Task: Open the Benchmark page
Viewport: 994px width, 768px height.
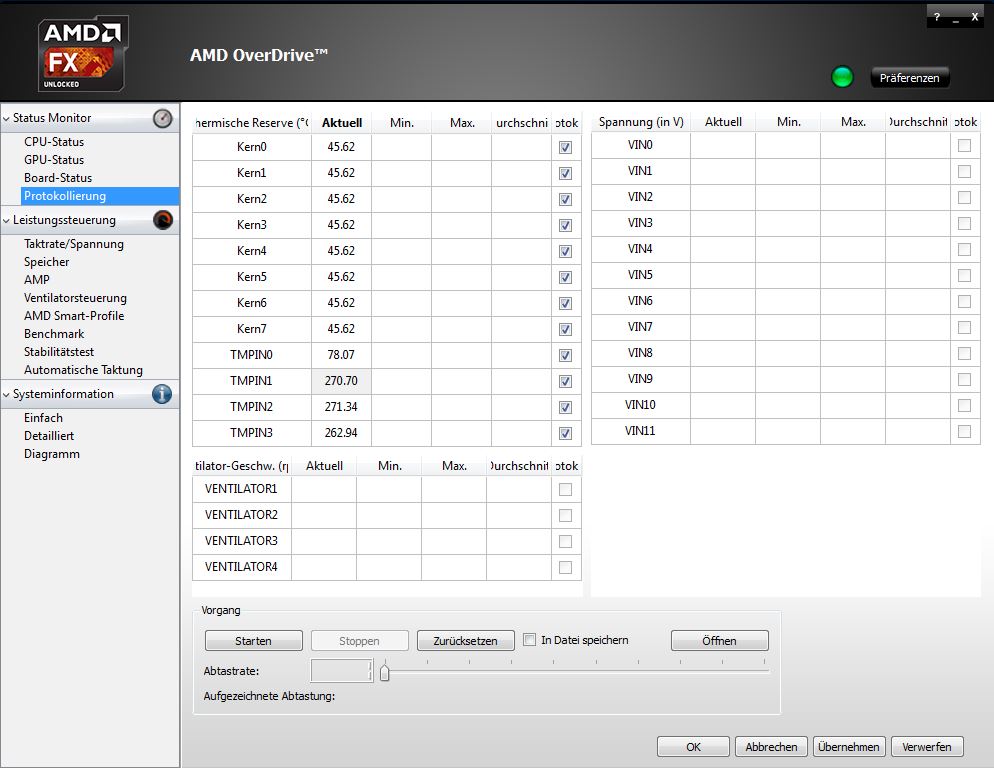Action: [x=54, y=334]
